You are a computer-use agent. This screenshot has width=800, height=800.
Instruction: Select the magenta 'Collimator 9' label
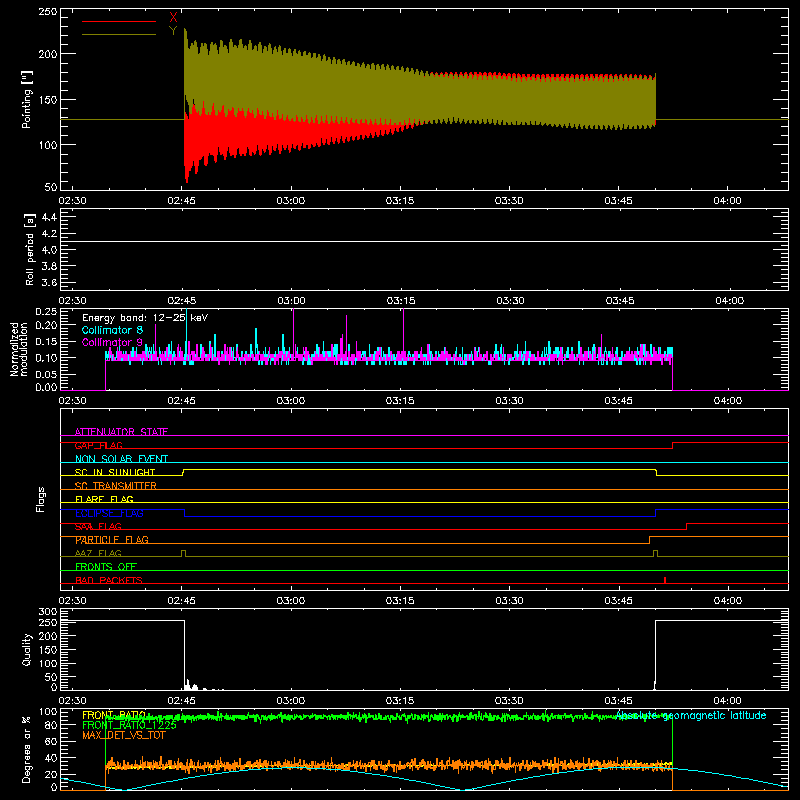click(x=112, y=342)
